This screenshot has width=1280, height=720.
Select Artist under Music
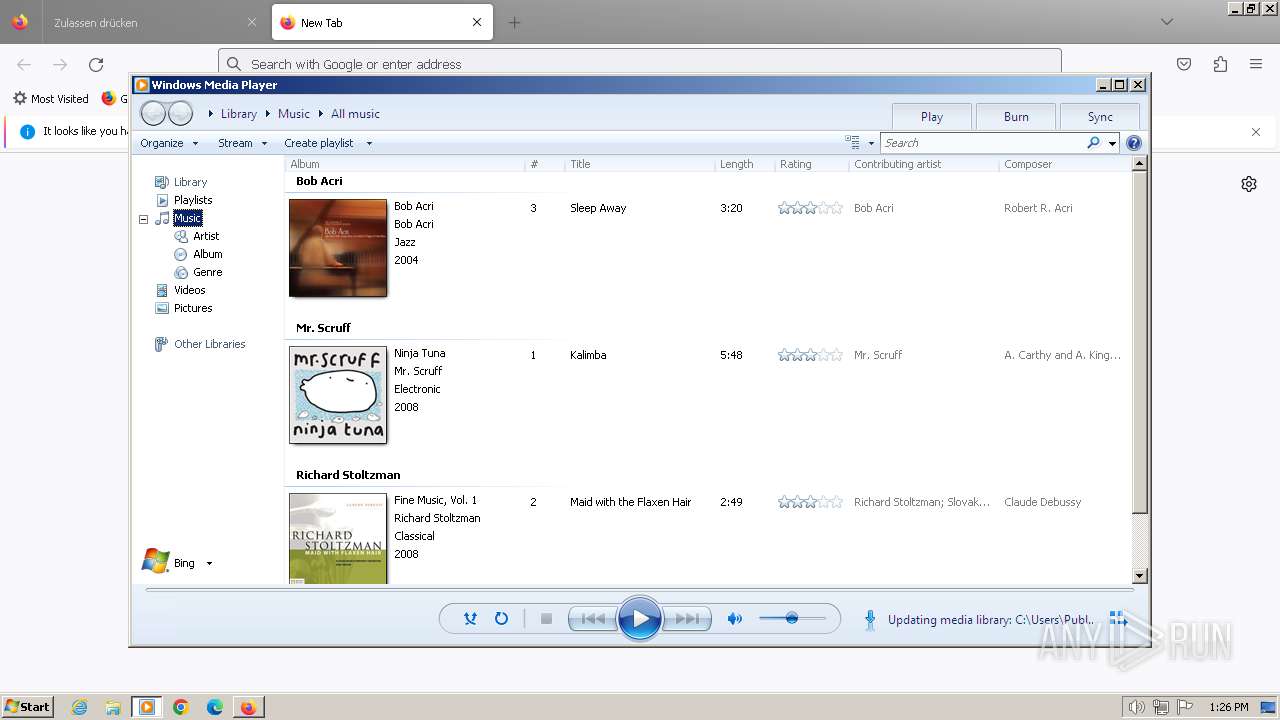tap(206, 236)
